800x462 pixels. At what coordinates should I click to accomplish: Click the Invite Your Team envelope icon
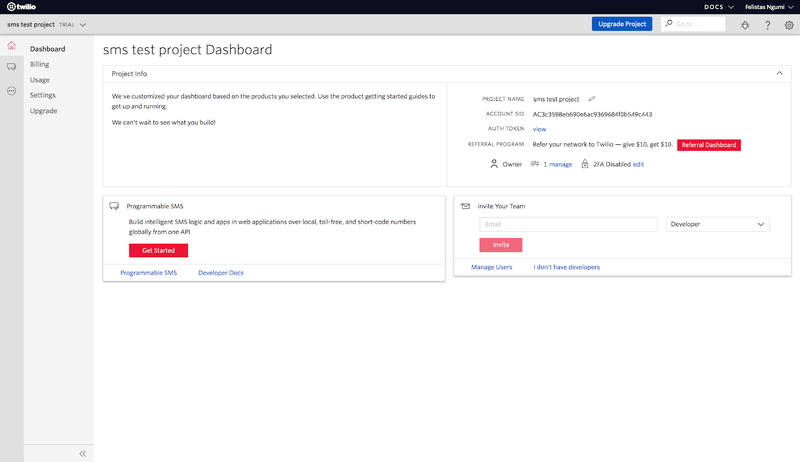pos(465,206)
